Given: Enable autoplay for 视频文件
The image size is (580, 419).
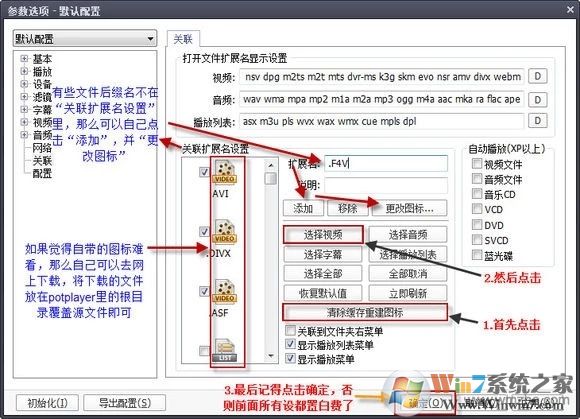Looking at the screenshot, I should point(477,163).
